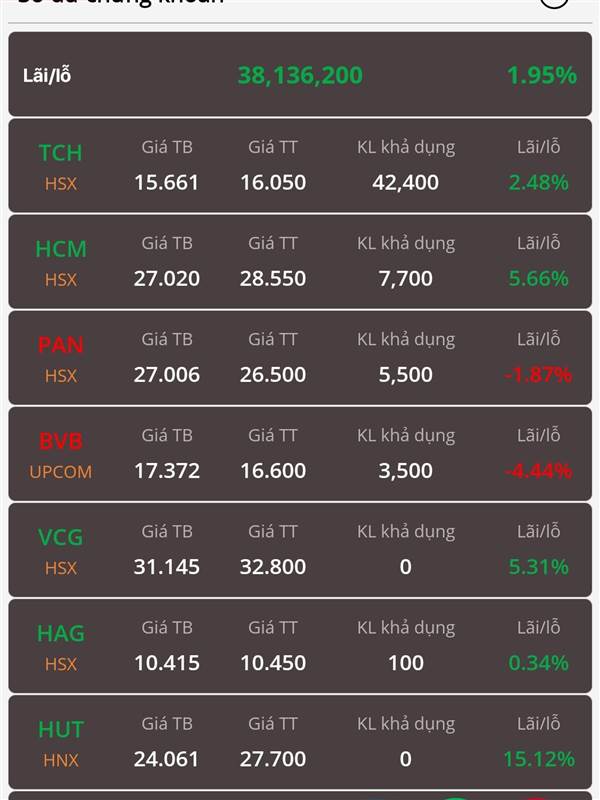Open the TCH stock ticker

(60, 153)
